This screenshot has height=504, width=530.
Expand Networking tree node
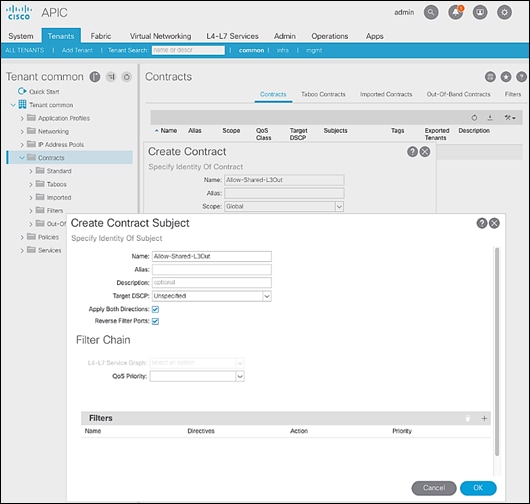click(22, 131)
